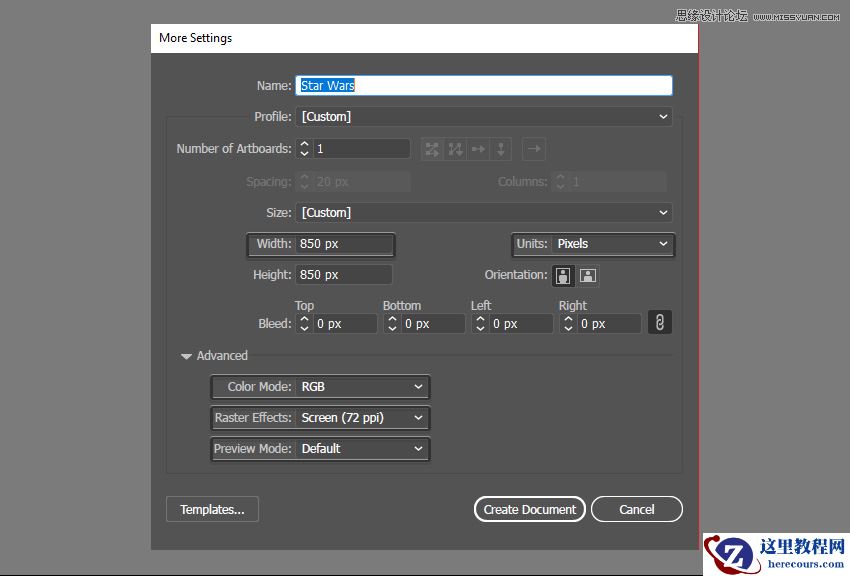Click Arrange by Column artboard icon
The height and width of the screenshot is (576, 850).
pos(501,149)
